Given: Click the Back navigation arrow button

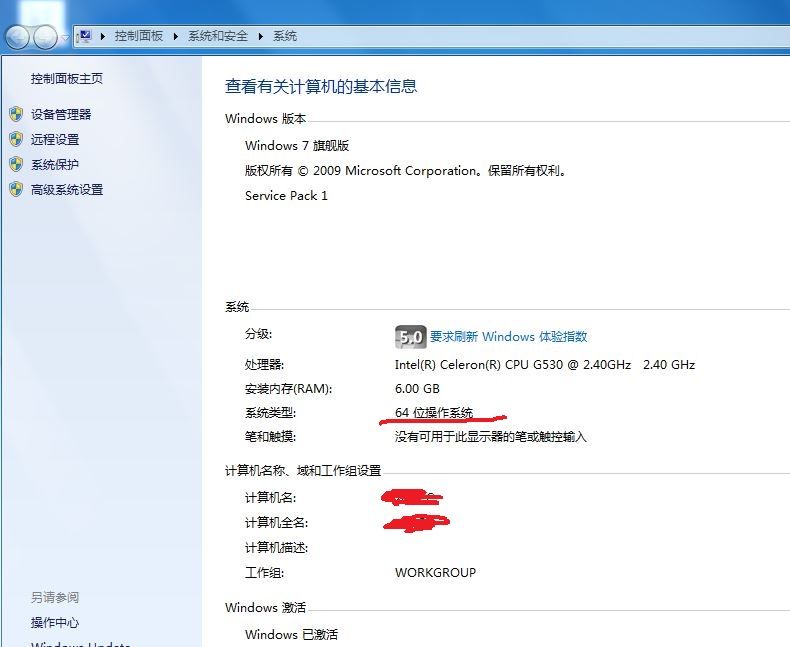Looking at the screenshot, I should tap(17, 37).
